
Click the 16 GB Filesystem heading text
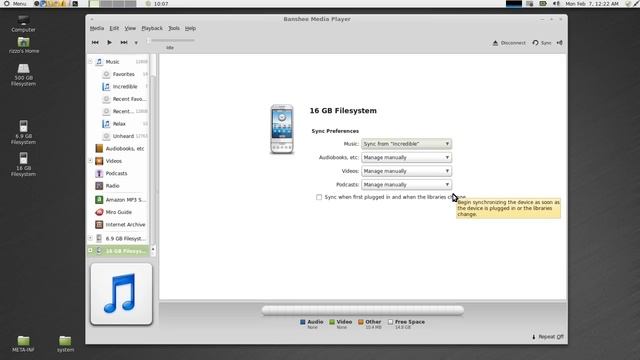[343, 111]
